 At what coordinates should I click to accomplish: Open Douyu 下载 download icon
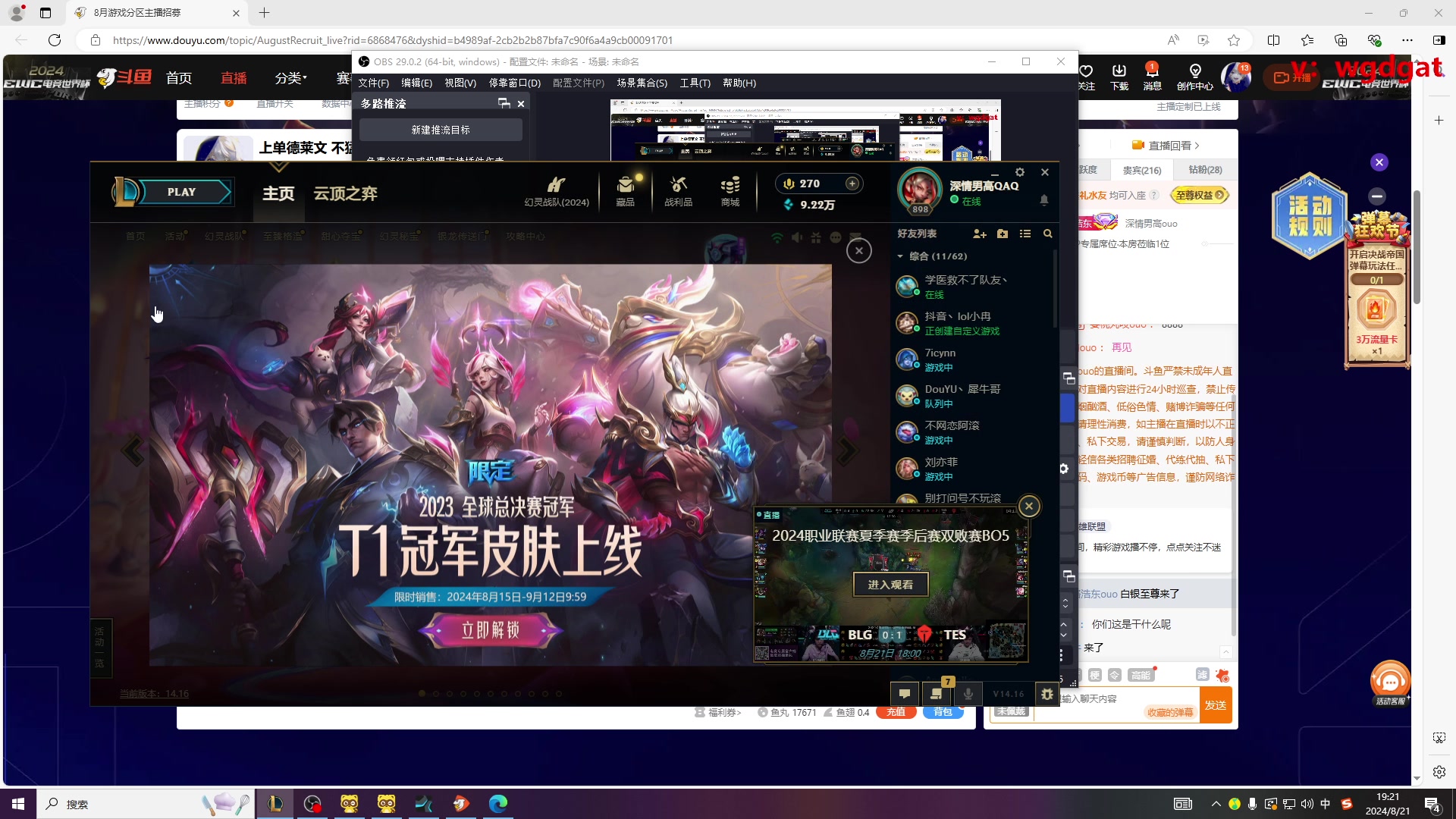1119,77
